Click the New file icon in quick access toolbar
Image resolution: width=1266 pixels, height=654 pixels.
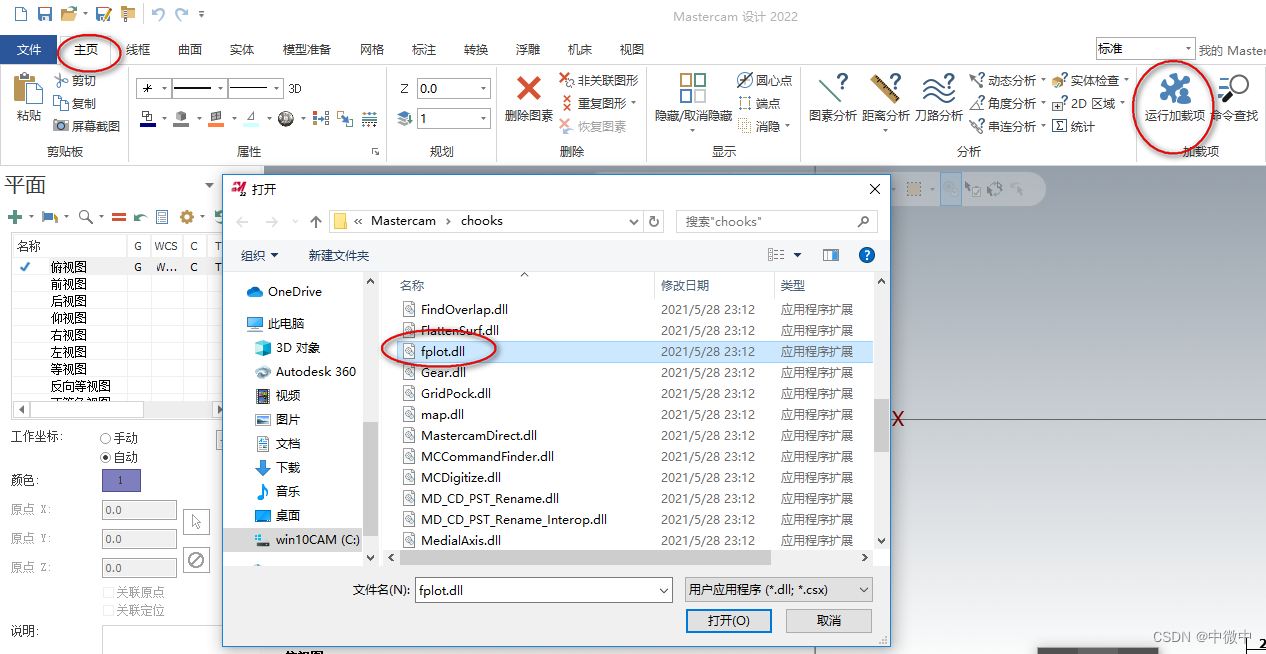click(x=19, y=14)
